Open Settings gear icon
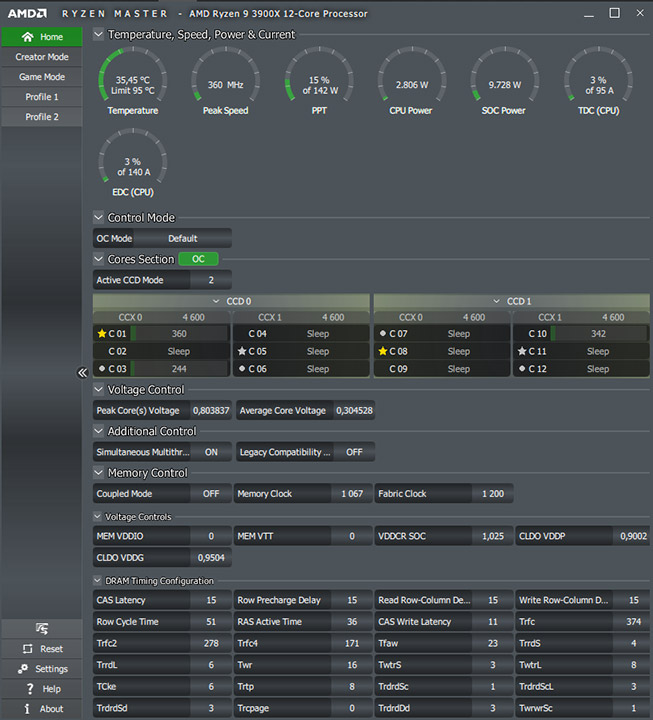Image resolution: width=653 pixels, height=720 pixels. pyautogui.click(x=23, y=669)
